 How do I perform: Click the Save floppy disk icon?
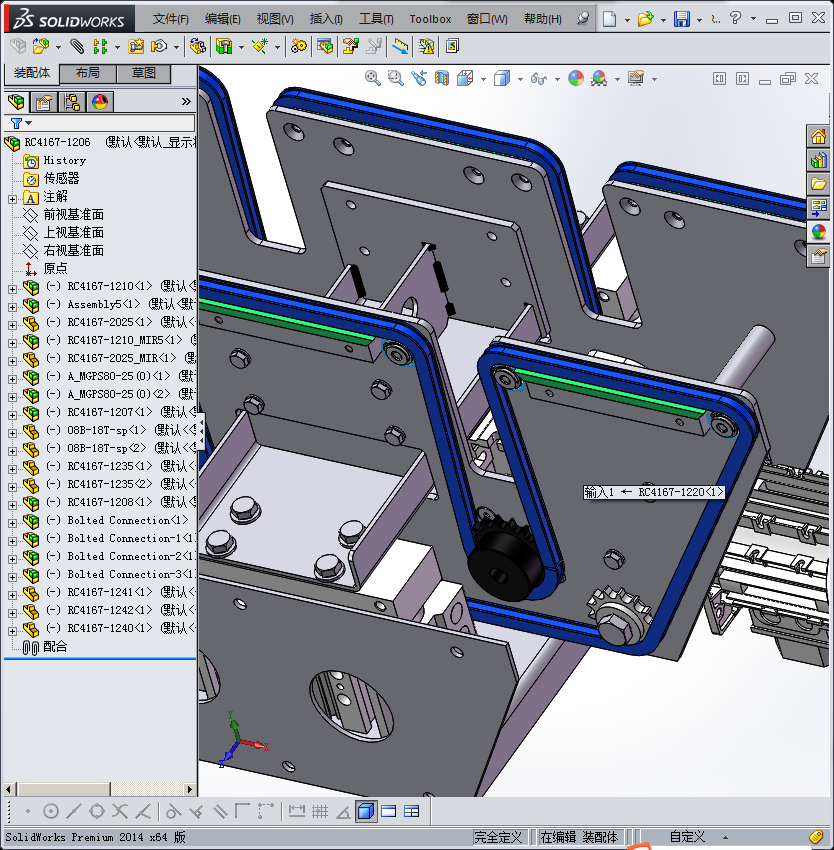pos(681,19)
